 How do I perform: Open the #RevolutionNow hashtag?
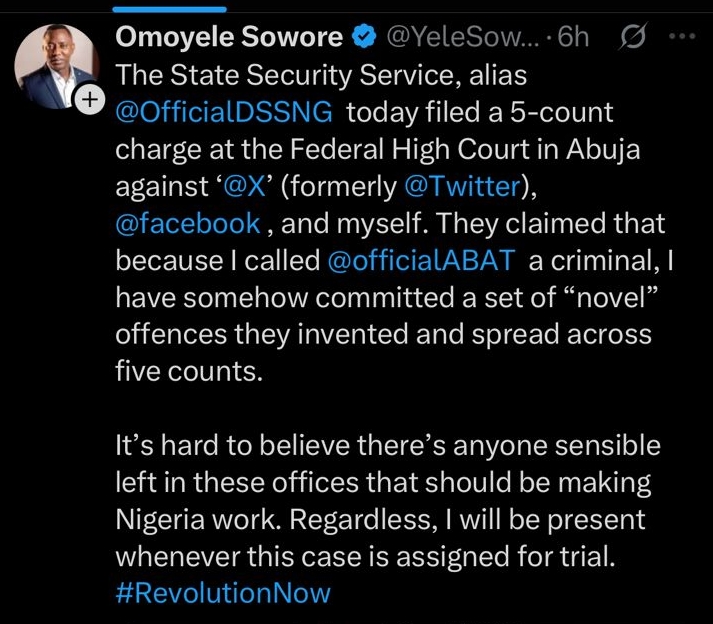tap(222, 592)
